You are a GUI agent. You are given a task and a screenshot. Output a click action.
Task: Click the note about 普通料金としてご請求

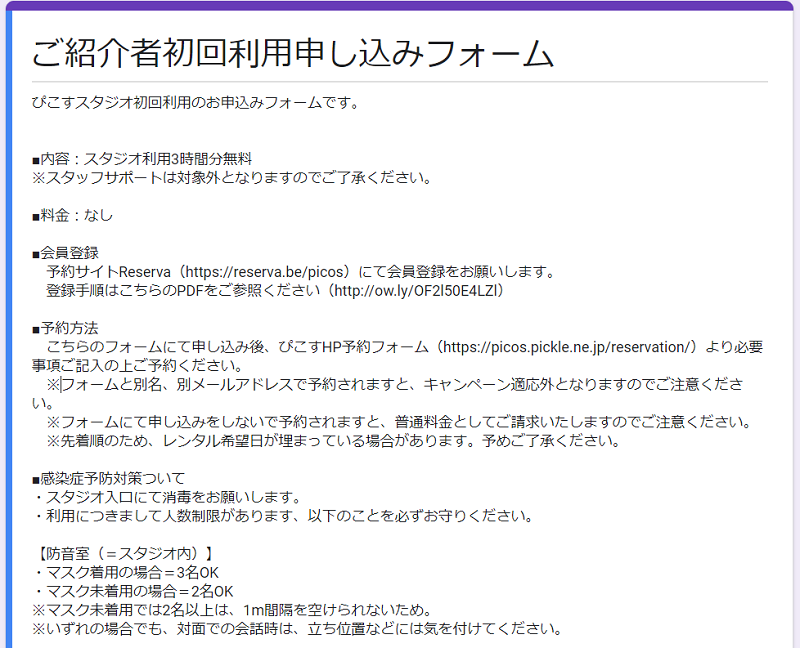(x=399, y=422)
